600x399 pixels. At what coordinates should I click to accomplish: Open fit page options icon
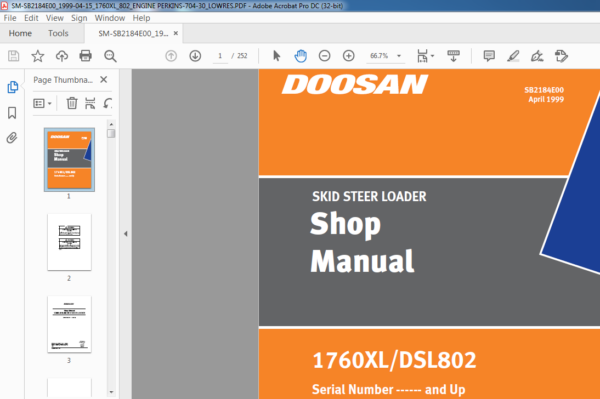tap(422, 56)
